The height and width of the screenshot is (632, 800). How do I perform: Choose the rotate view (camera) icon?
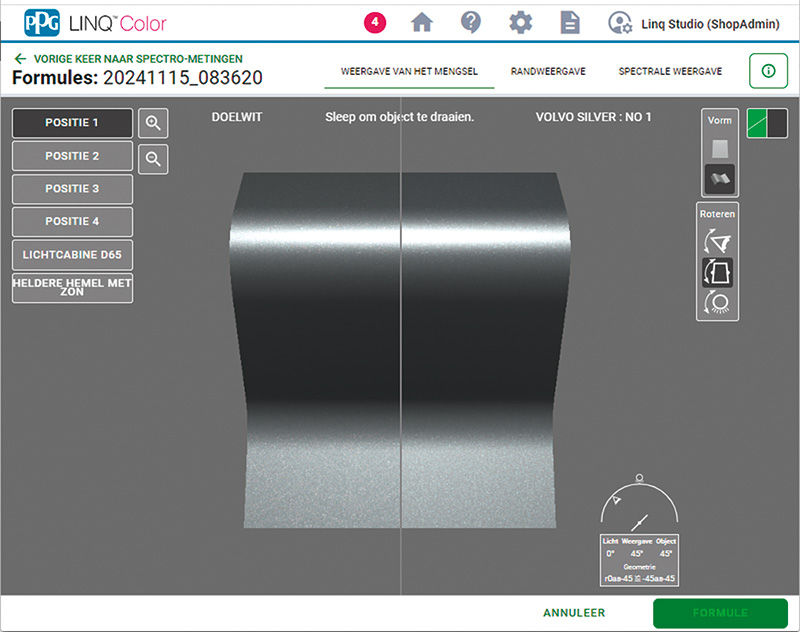pos(717,241)
